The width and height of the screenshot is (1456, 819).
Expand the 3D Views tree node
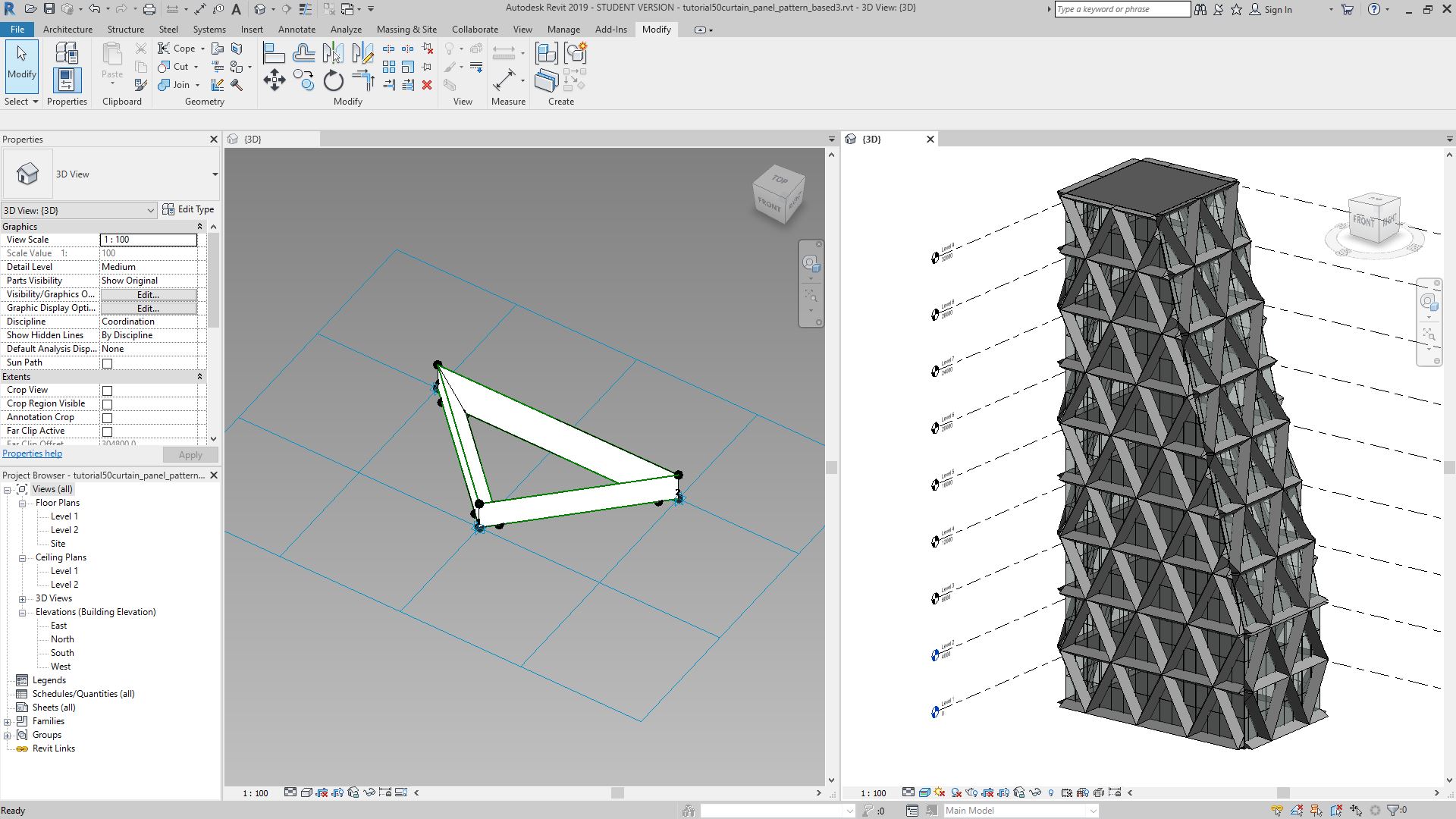tap(23, 598)
